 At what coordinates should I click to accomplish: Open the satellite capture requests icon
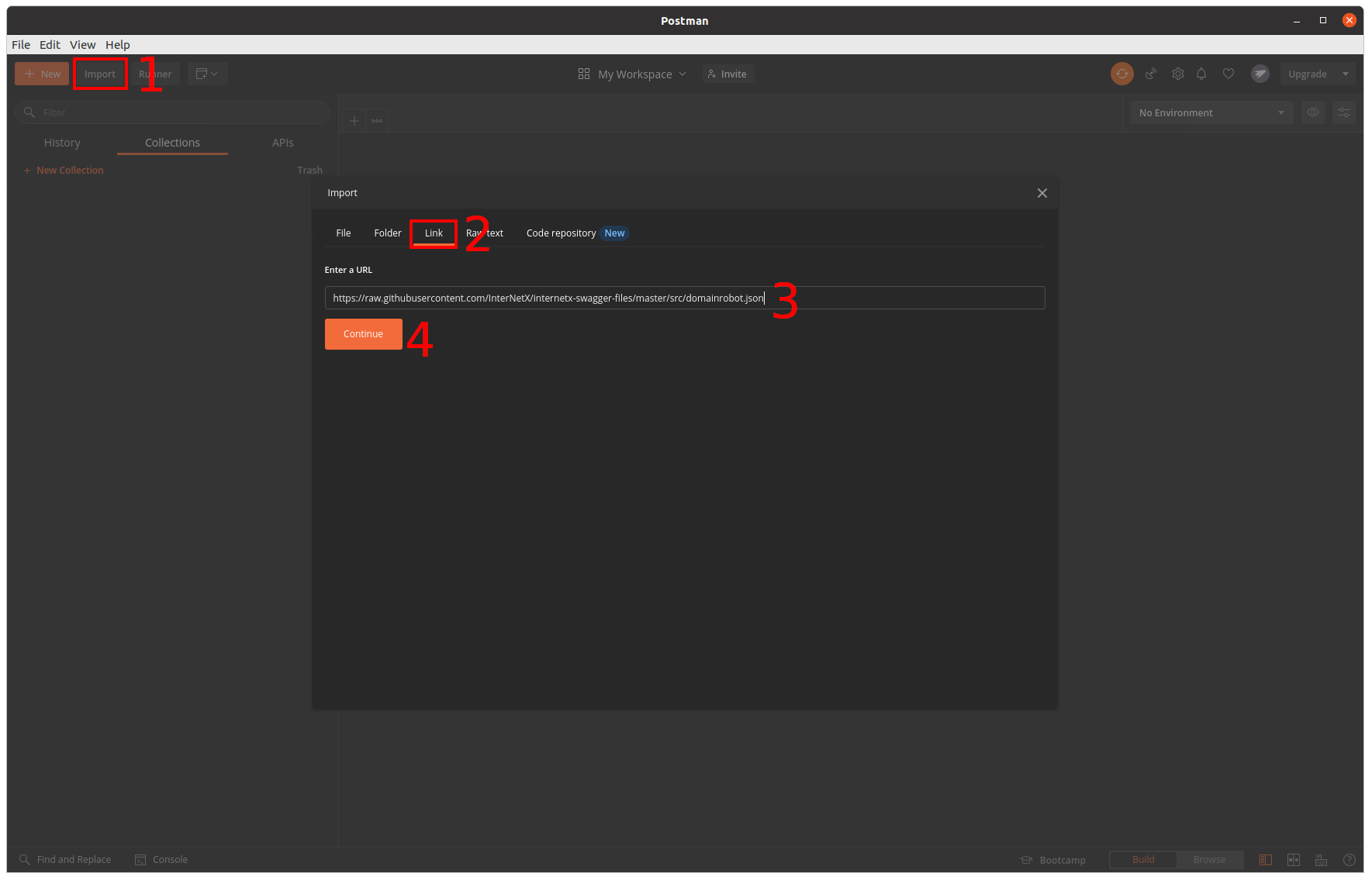click(1151, 74)
